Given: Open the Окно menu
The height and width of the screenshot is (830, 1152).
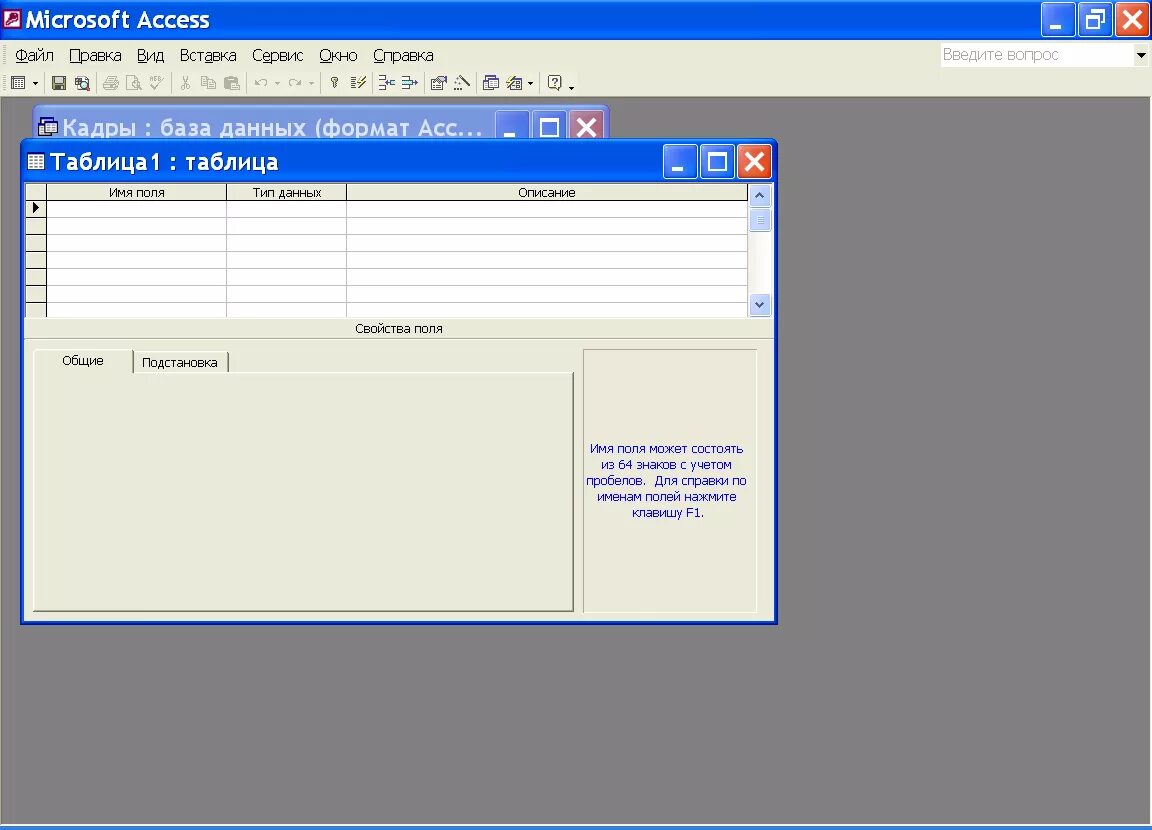Looking at the screenshot, I should click(x=338, y=56).
